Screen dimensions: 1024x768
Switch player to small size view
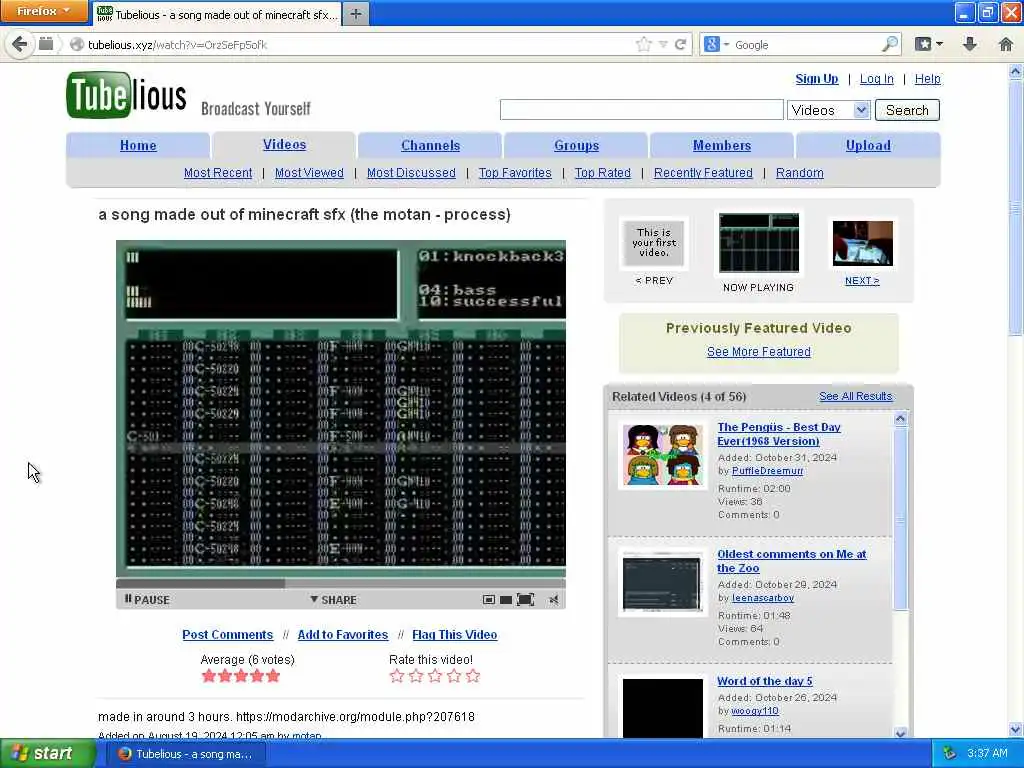pyautogui.click(x=488, y=600)
